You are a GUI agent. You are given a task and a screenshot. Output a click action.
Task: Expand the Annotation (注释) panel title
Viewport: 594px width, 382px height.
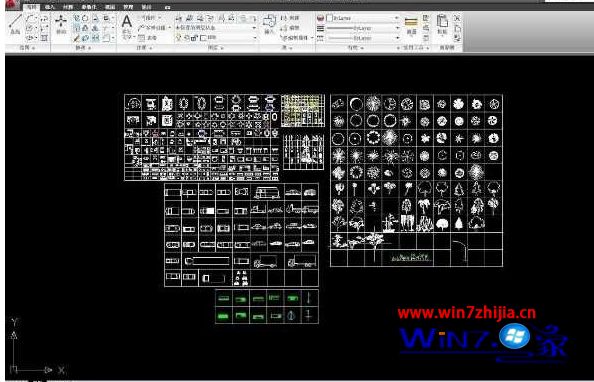[144, 48]
